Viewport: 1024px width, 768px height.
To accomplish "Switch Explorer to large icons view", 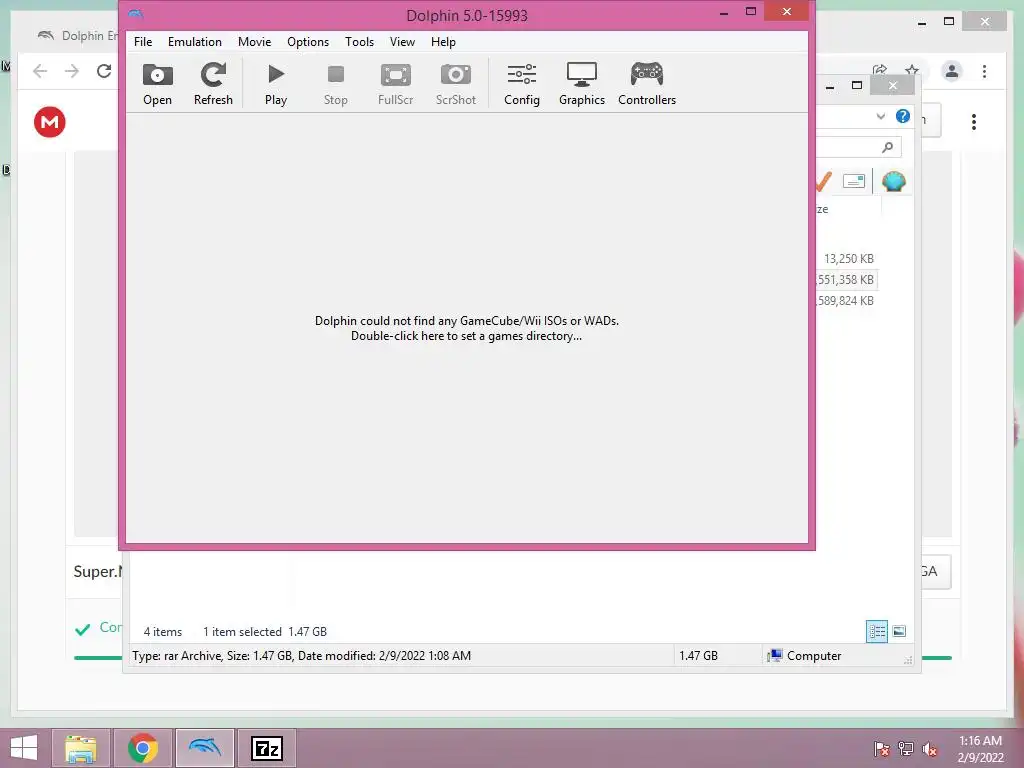I will click(x=899, y=632).
